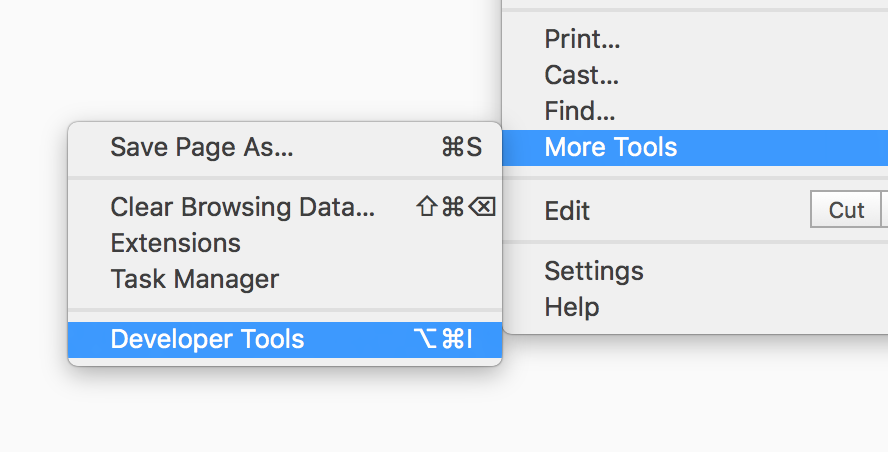The image size is (888, 452).
Task: Open Find… from the Chrome menu
Action: [x=695, y=111]
